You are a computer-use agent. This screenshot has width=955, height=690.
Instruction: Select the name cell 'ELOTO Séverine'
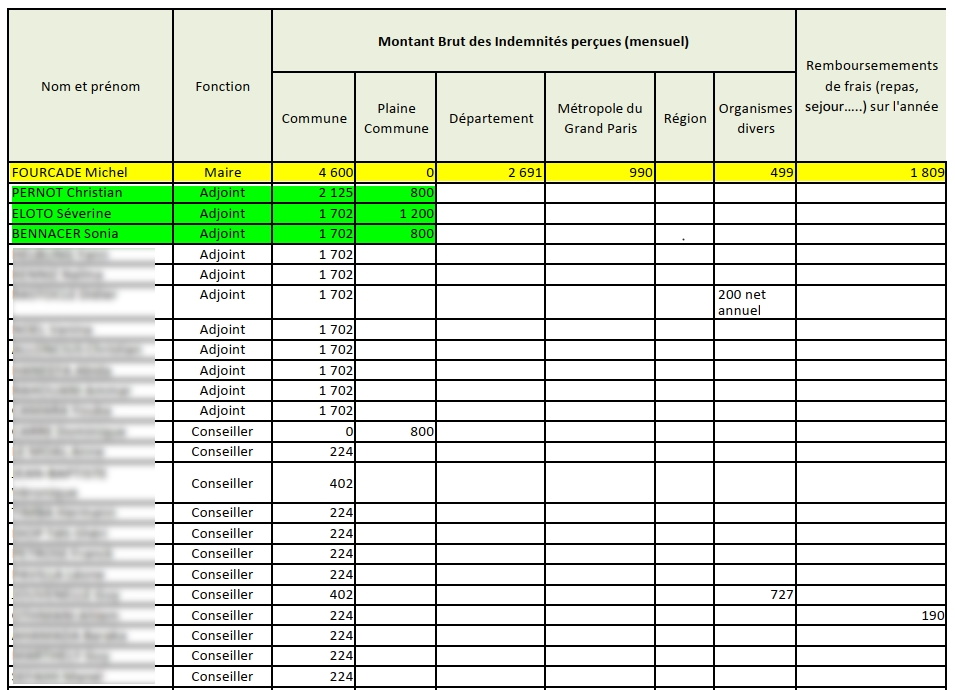pos(91,214)
